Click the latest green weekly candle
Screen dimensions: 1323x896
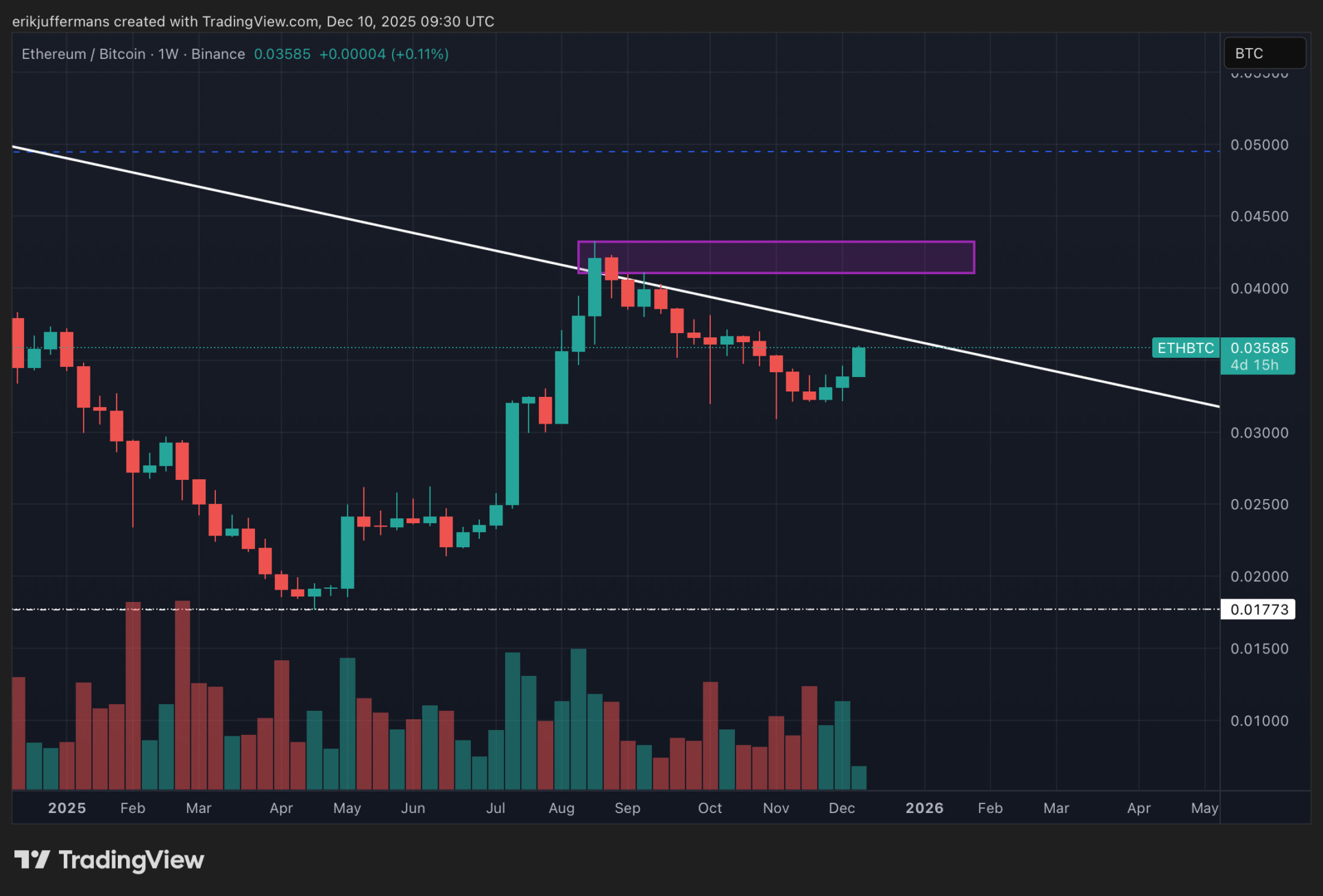coord(858,363)
